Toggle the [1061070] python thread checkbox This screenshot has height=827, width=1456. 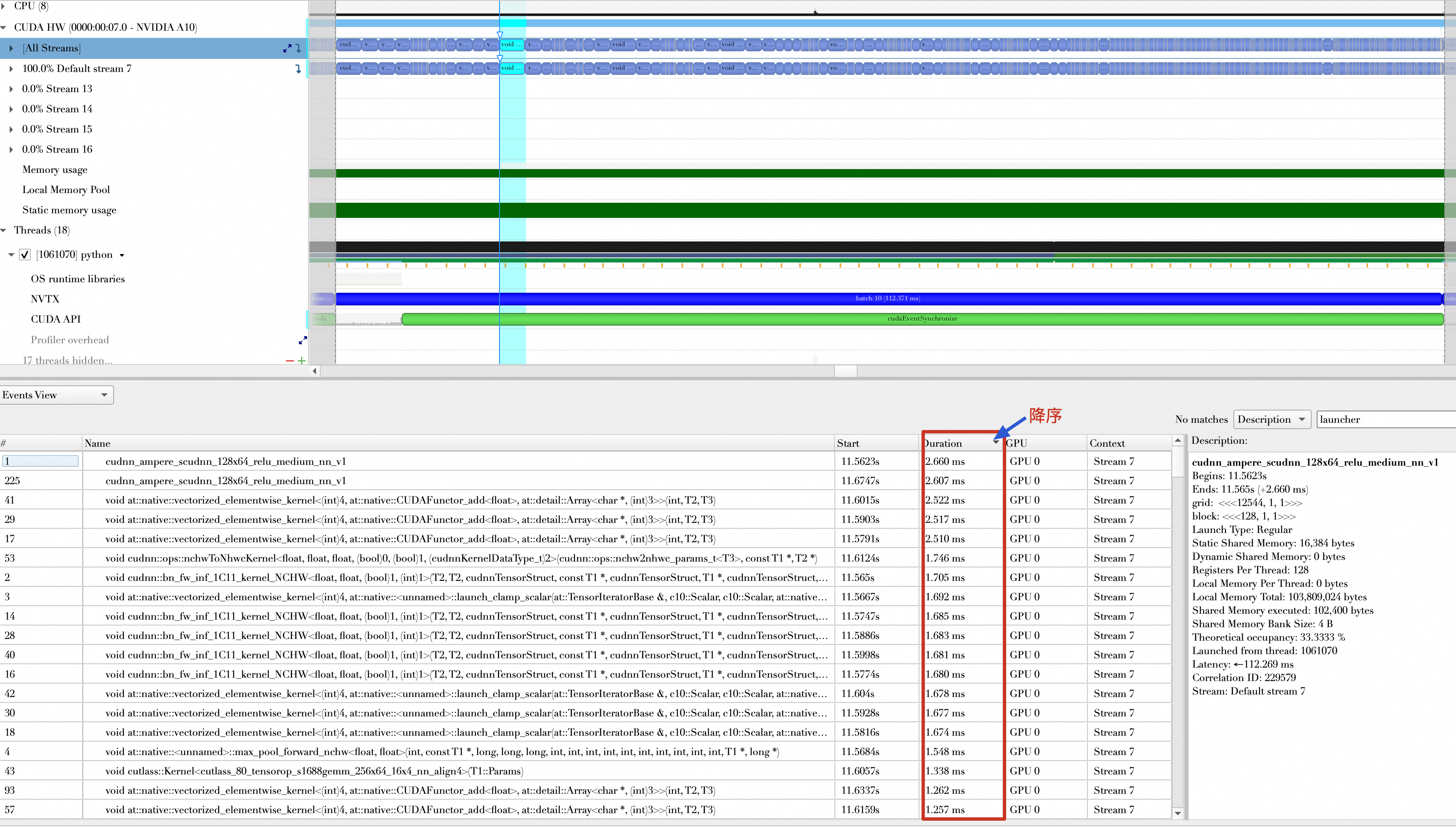tap(25, 254)
